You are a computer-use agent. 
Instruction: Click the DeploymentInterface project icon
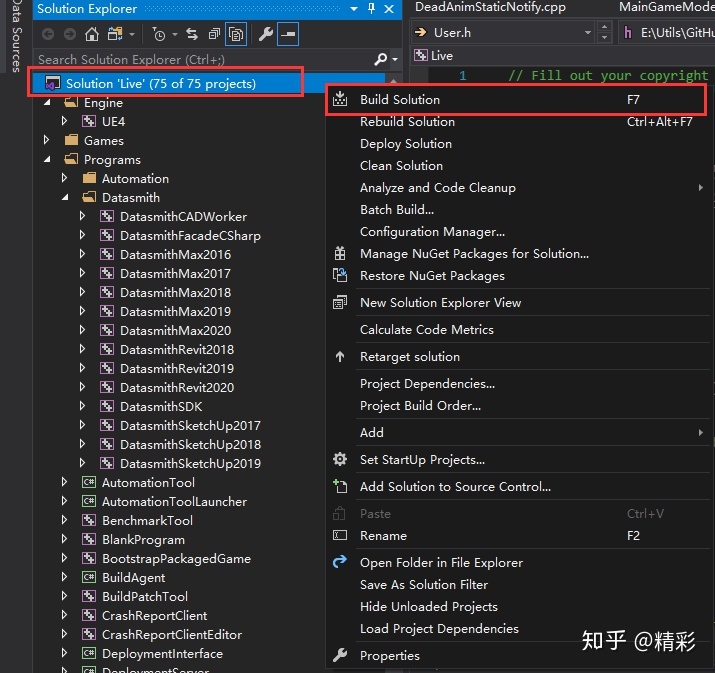89,653
